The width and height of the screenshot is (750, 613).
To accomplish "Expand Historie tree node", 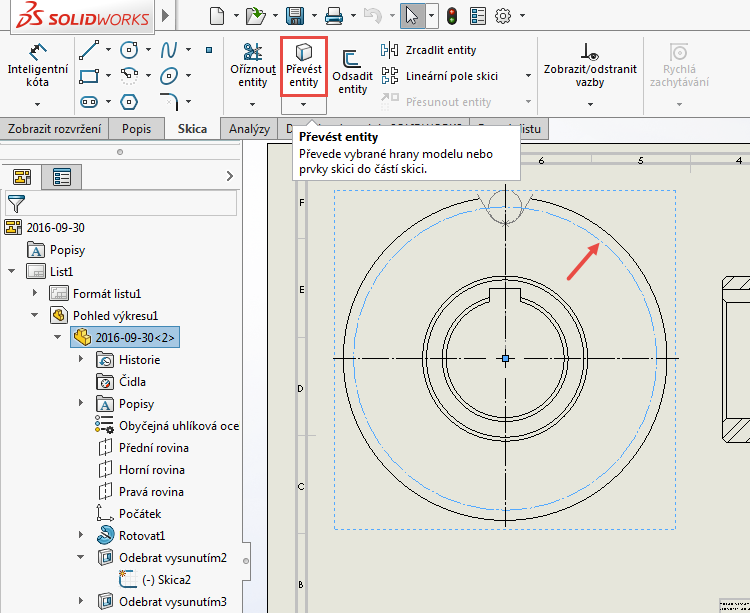I will pos(81,359).
